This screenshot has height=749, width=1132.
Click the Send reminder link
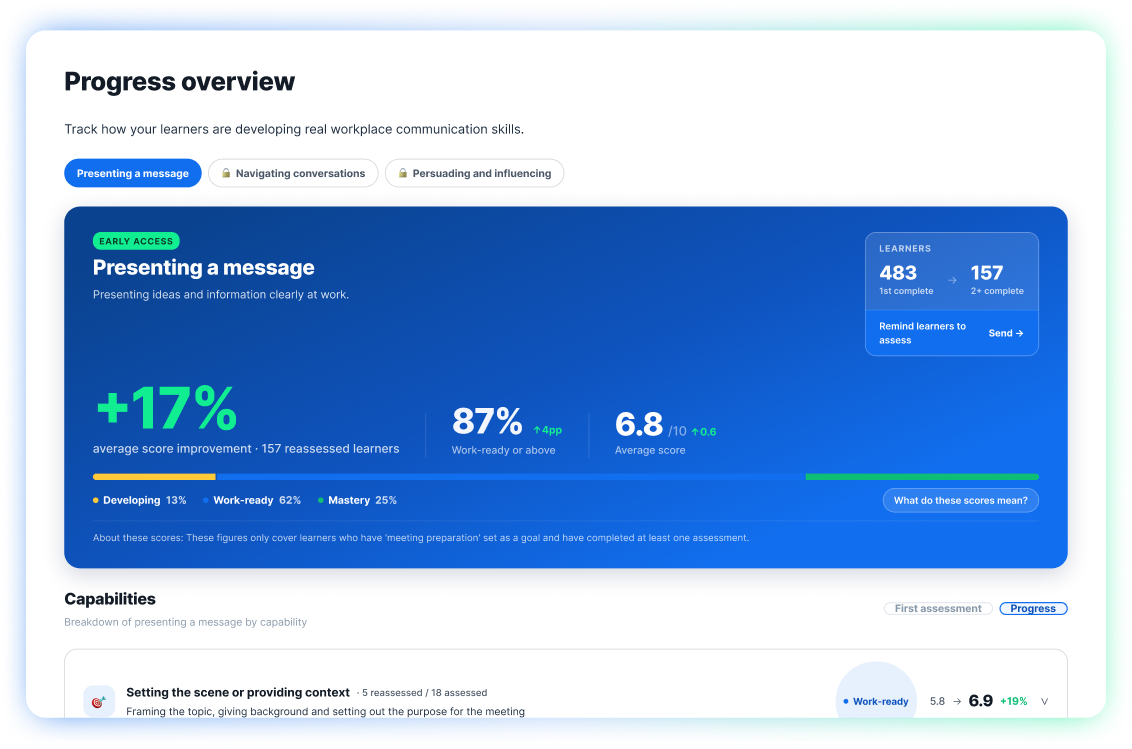[1006, 333]
